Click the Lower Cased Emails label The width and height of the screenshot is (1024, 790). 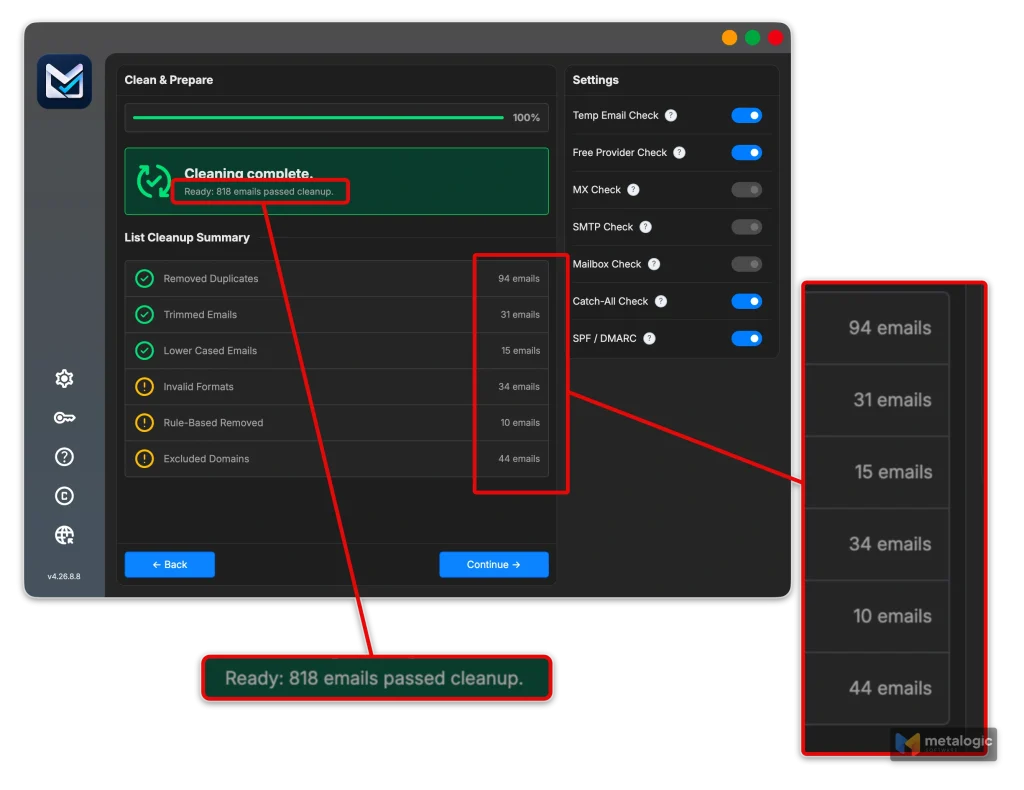pyautogui.click(x=210, y=351)
